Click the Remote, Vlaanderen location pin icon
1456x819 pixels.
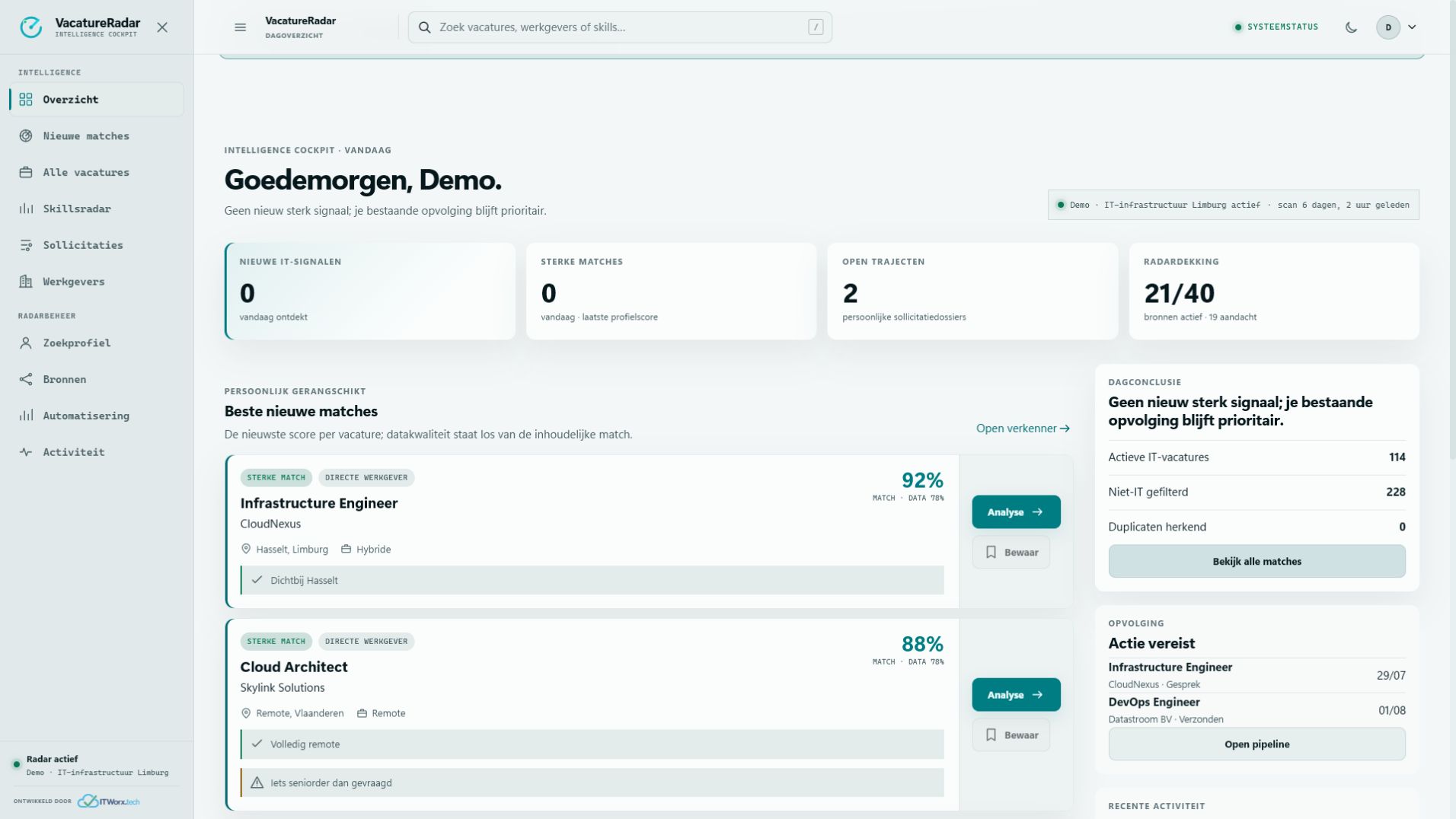tap(246, 713)
